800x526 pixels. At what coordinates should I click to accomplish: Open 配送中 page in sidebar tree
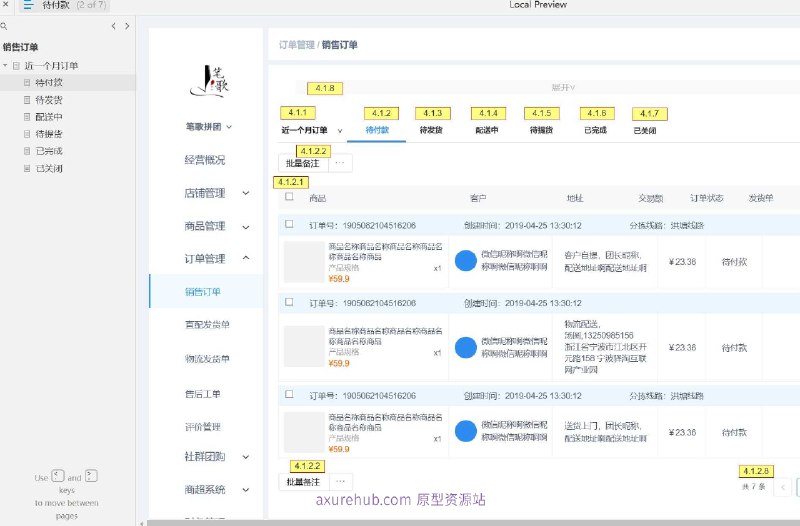(x=49, y=117)
